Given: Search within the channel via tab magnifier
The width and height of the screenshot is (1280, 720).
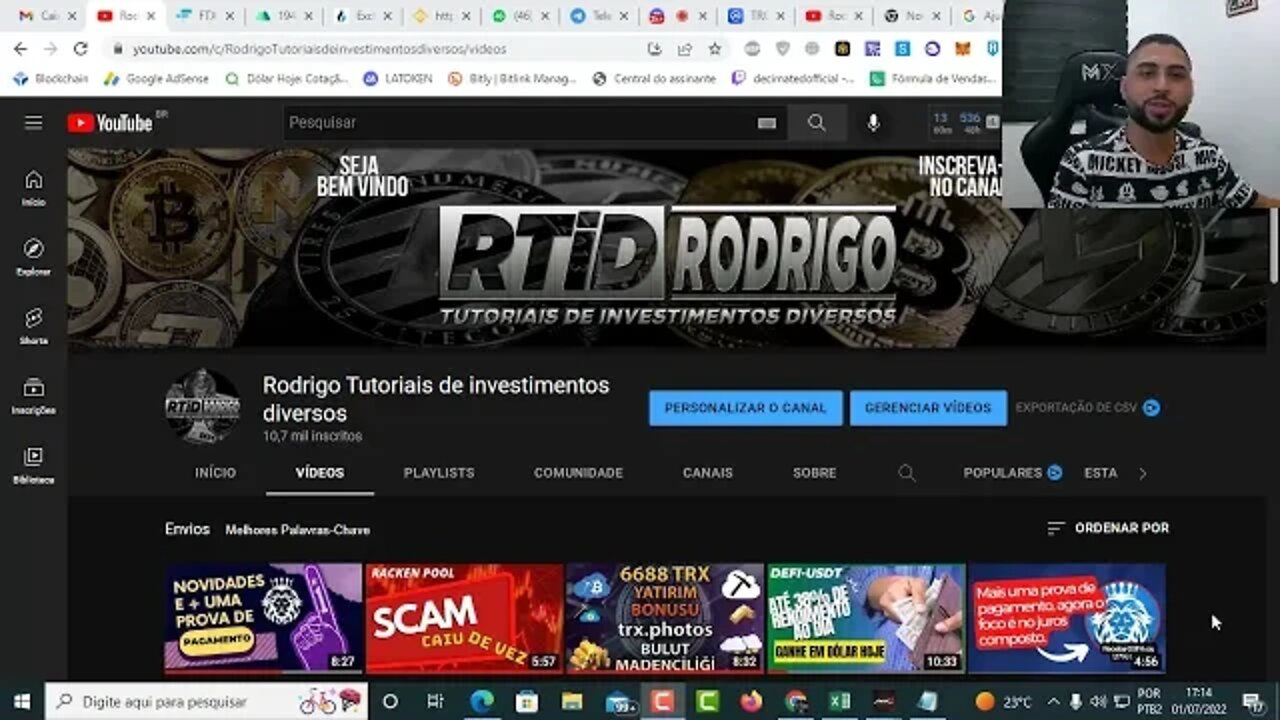Looking at the screenshot, I should point(906,473).
